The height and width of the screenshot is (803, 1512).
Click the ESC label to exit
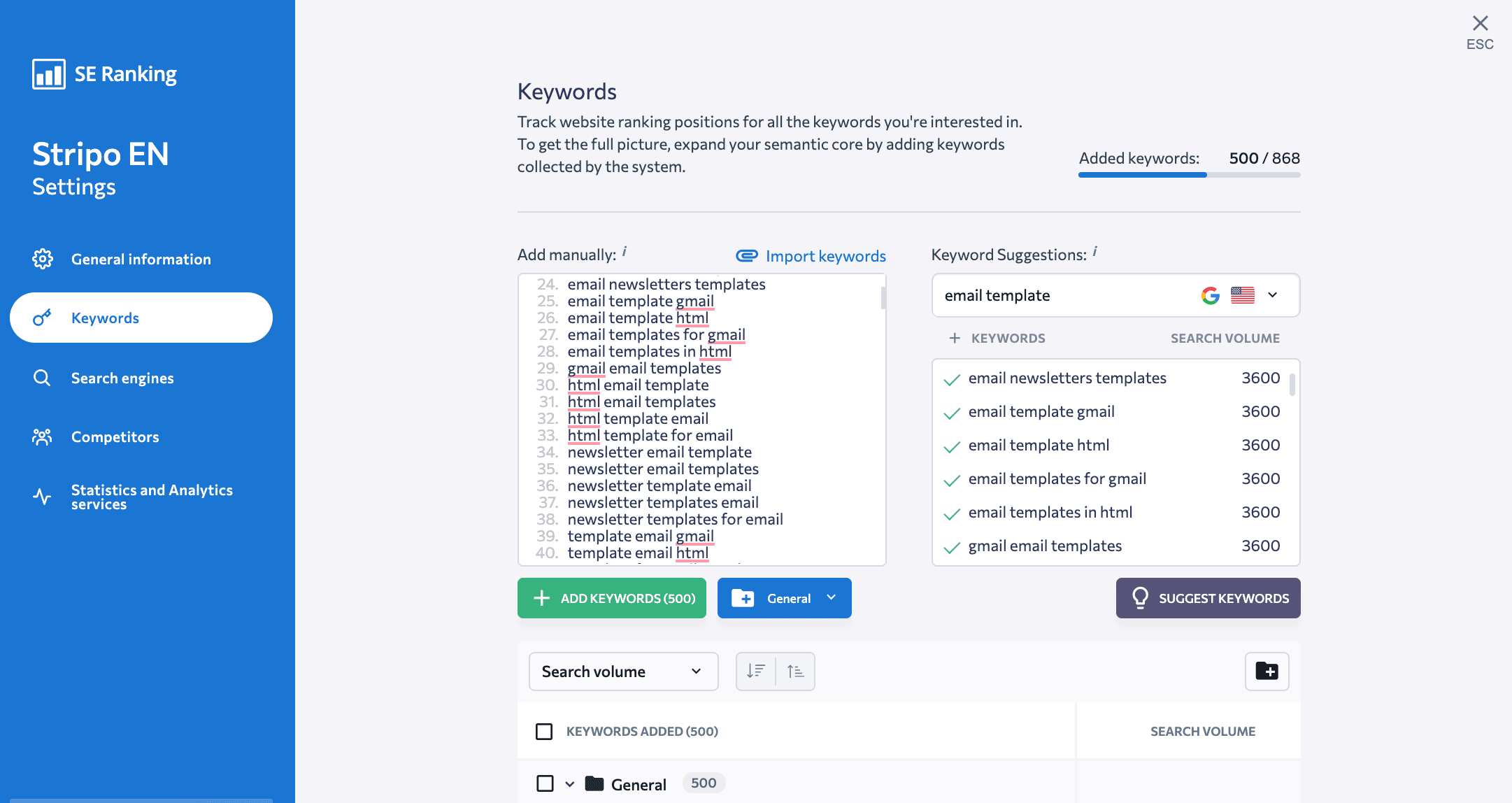click(1480, 44)
